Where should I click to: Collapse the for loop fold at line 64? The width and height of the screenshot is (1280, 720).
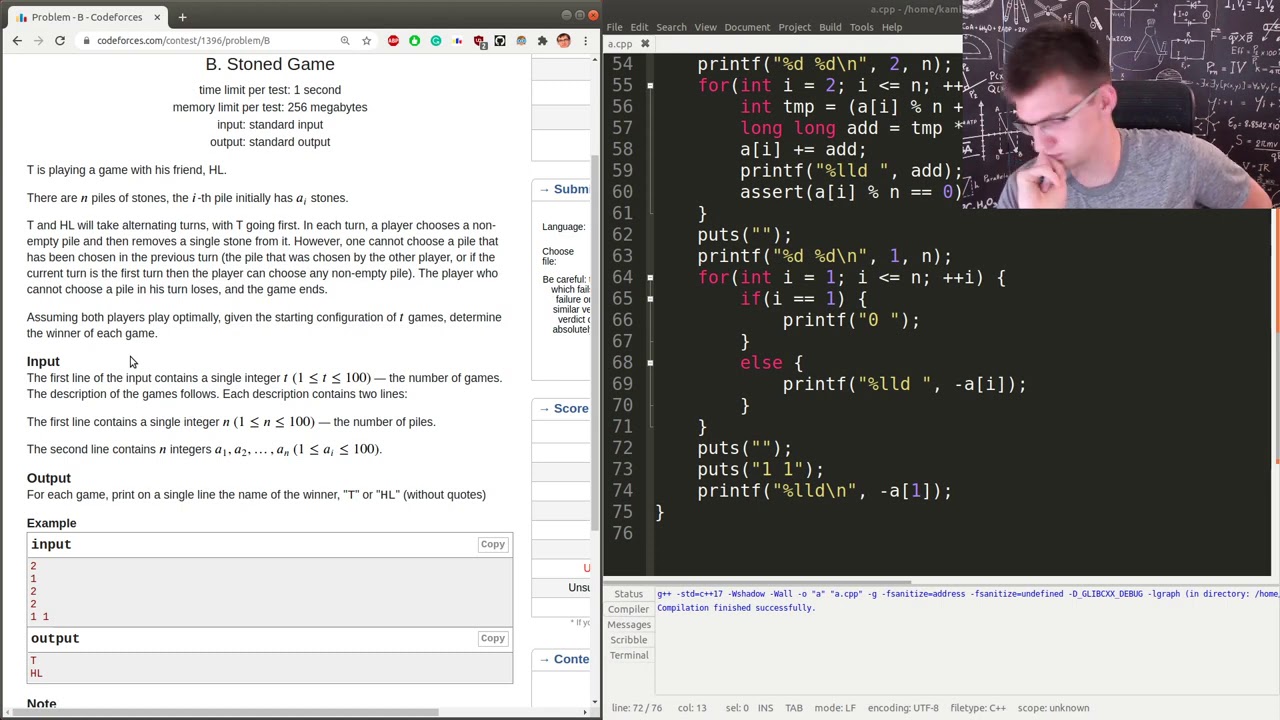point(649,277)
